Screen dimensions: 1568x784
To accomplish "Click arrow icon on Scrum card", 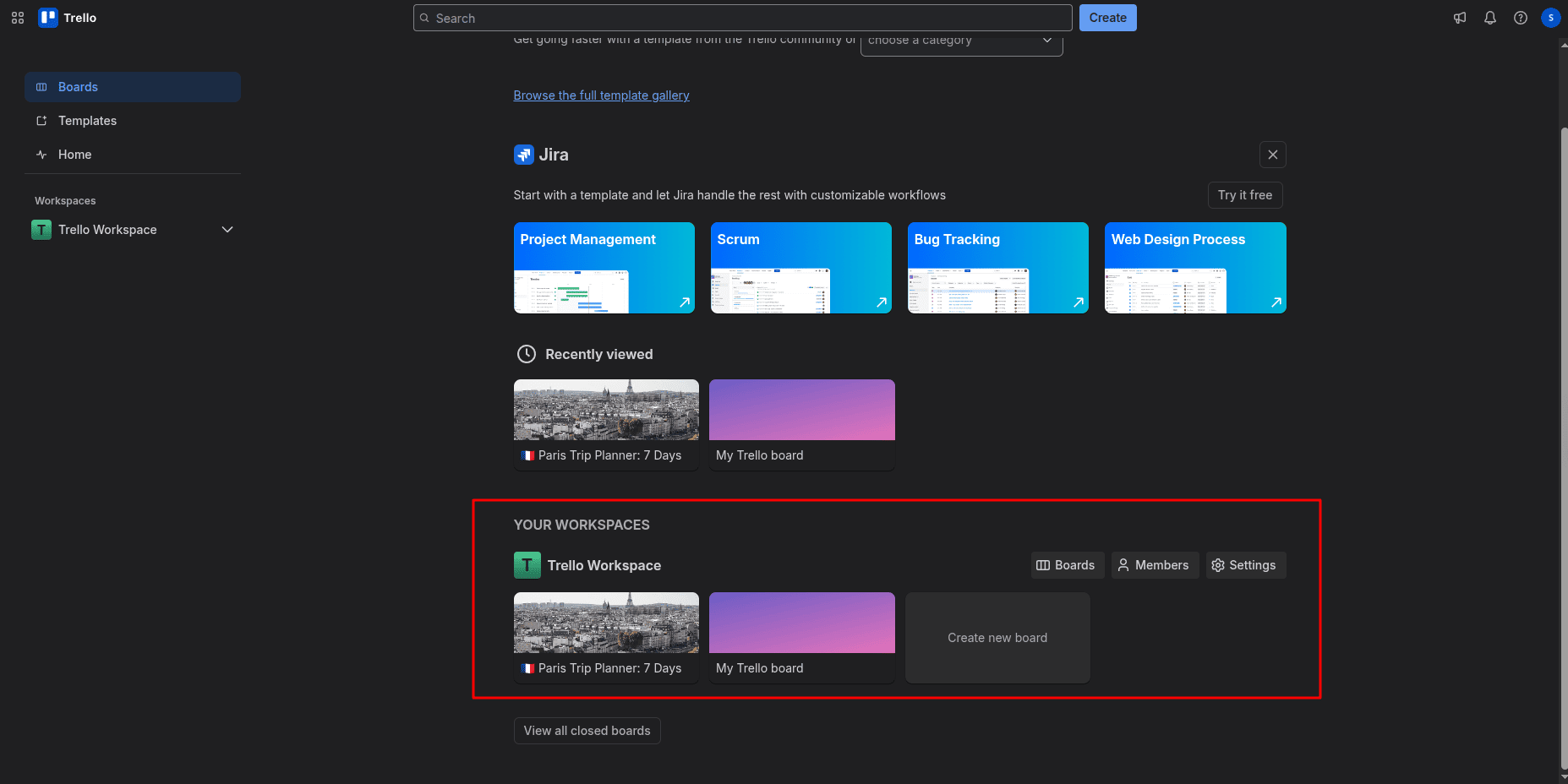I will pyautogui.click(x=882, y=302).
